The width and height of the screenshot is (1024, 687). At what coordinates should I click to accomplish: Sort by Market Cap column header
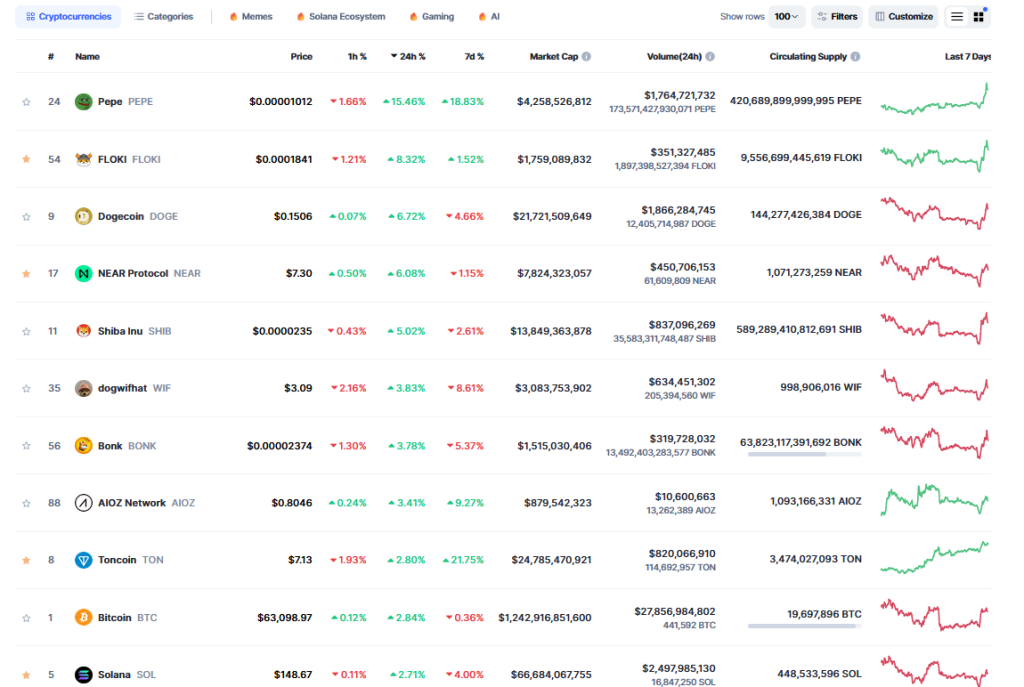[x=554, y=57]
